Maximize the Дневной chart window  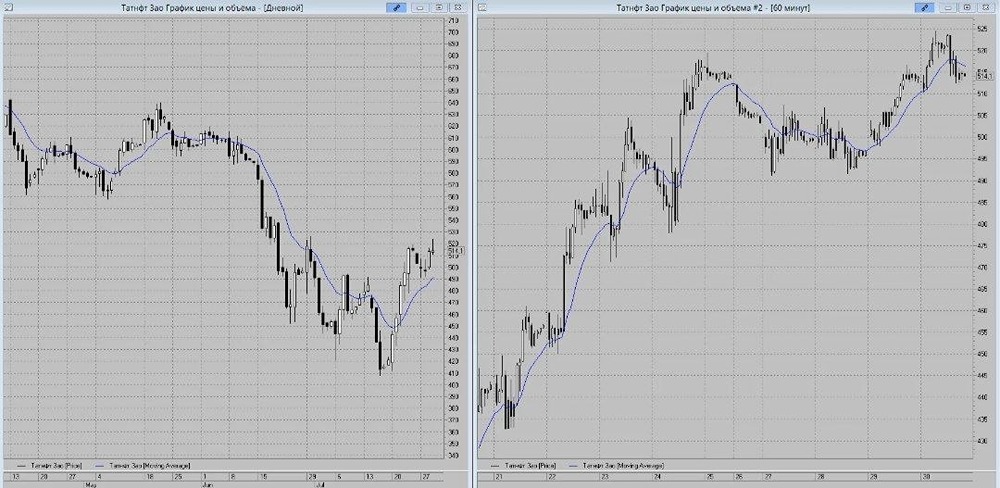pyautogui.click(x=439, y=7)
